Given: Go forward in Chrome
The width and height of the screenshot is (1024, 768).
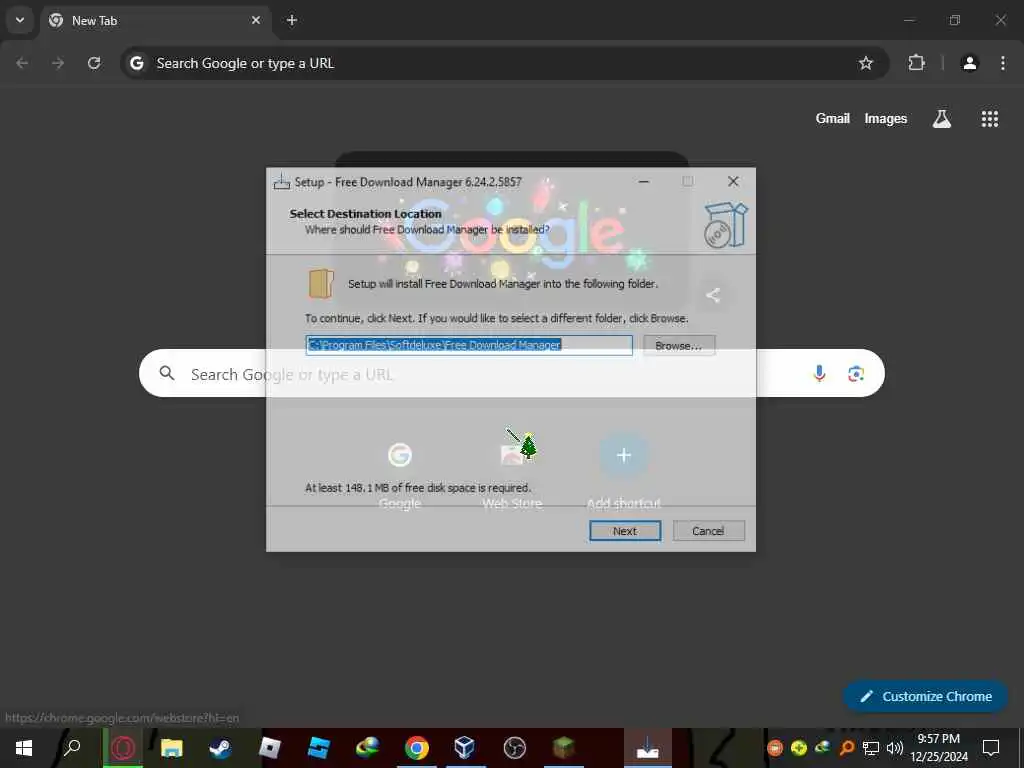Looking at the screenshot, I should pos(58,63).
